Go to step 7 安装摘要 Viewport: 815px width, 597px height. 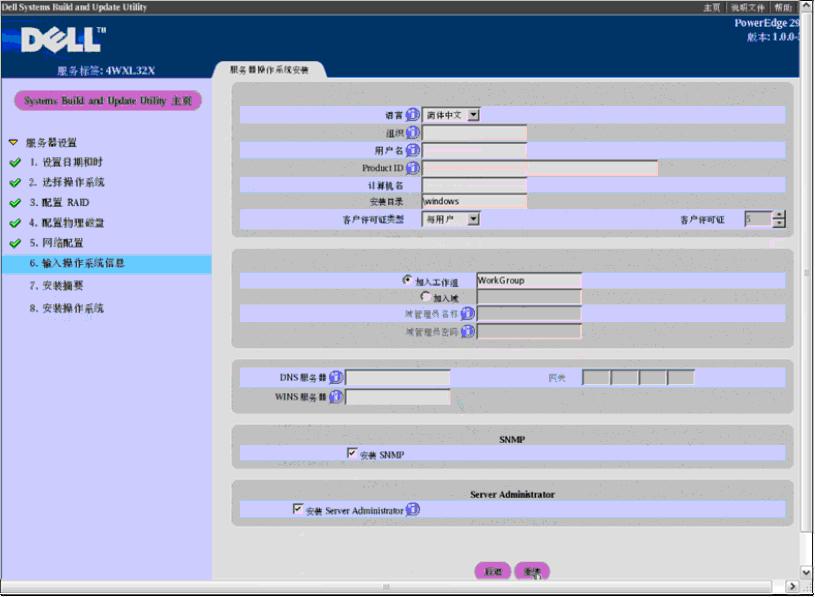(56, 285)
